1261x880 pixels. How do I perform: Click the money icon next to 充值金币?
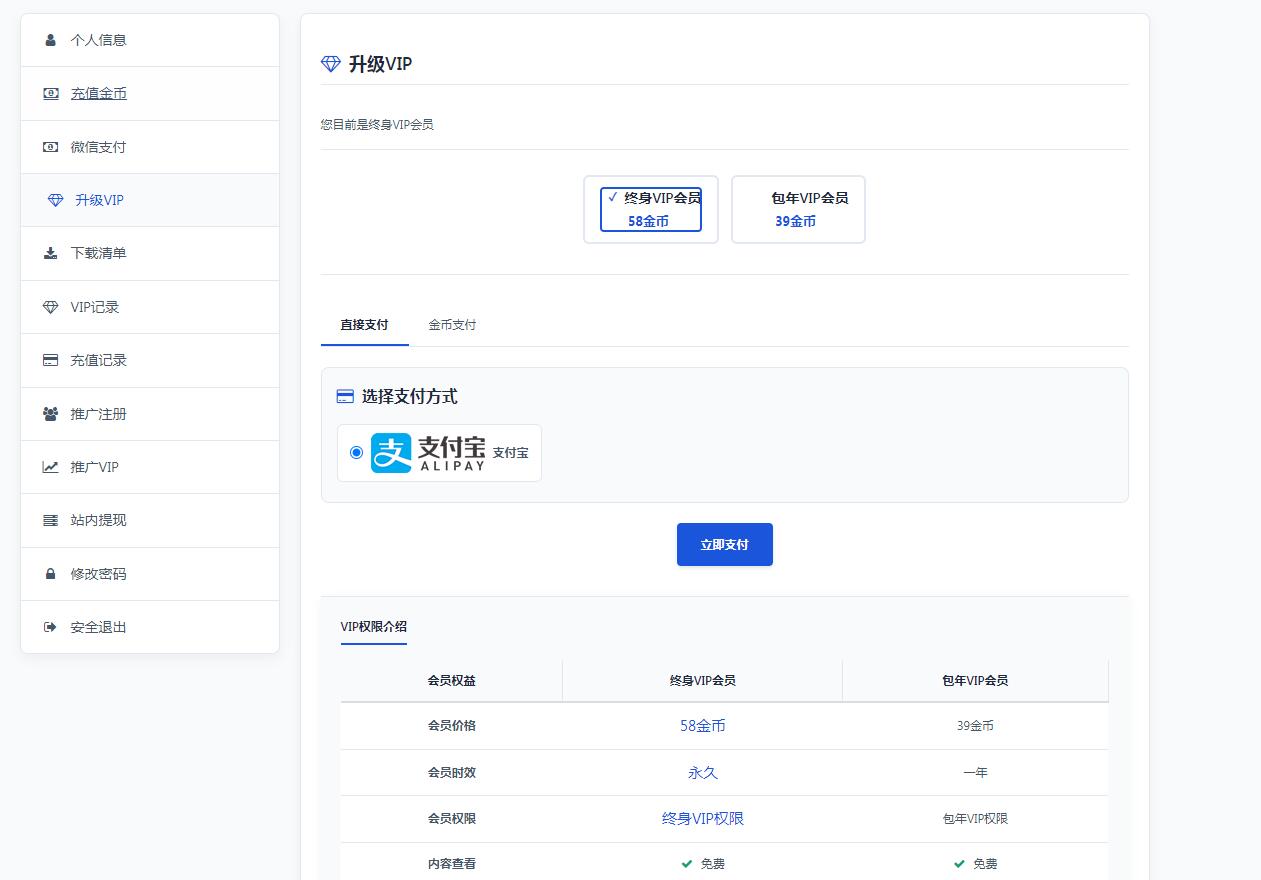pyautogui.click(x=50, y=94)
